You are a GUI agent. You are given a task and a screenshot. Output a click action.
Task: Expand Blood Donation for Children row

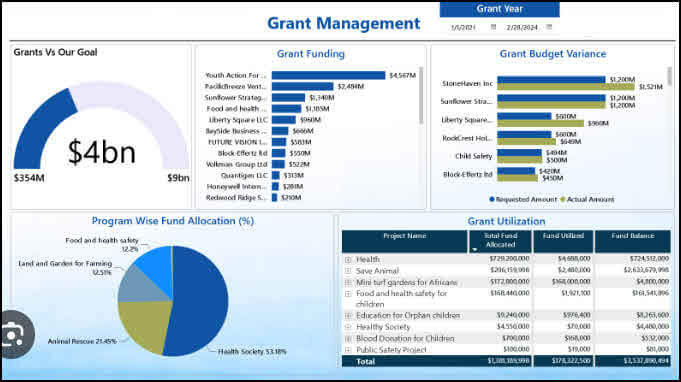tap(348, 339)
